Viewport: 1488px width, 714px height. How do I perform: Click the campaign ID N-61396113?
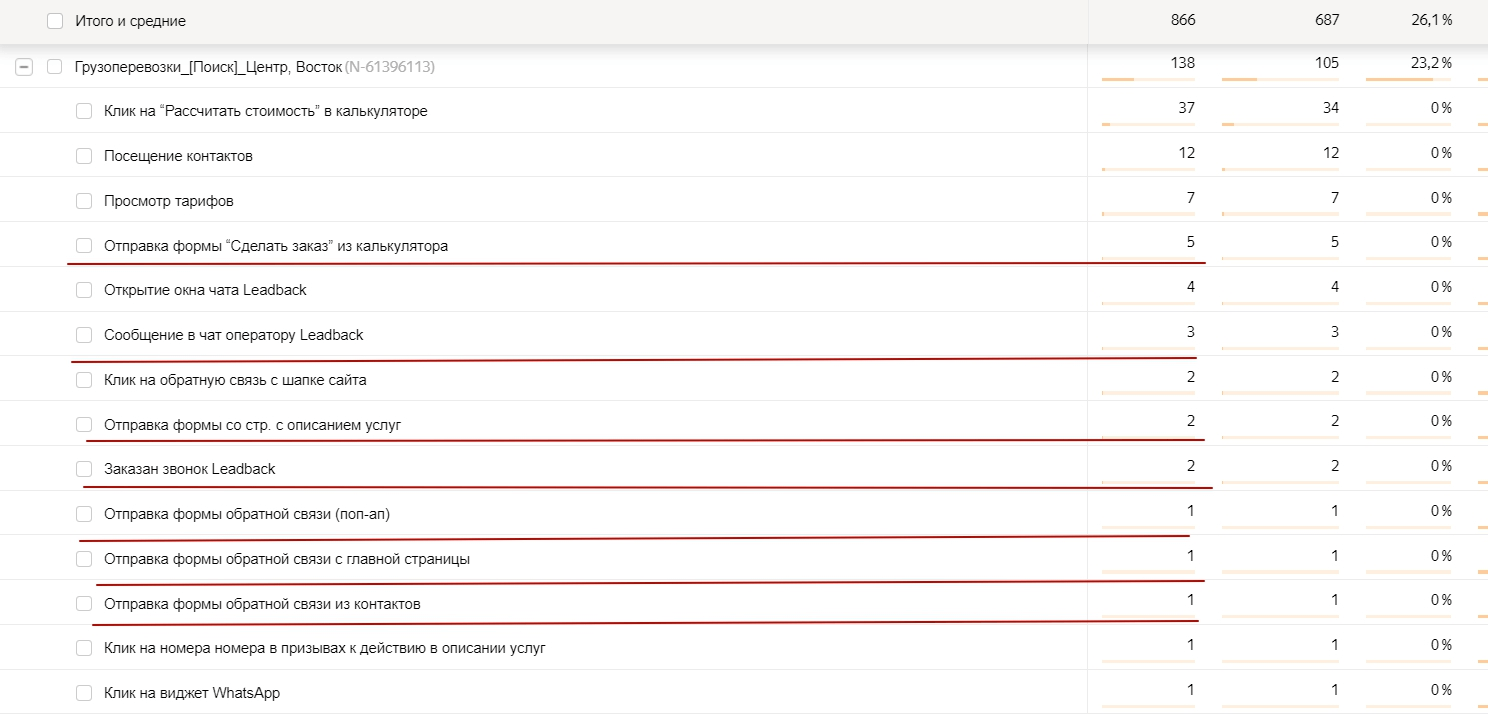coord(390,67)
